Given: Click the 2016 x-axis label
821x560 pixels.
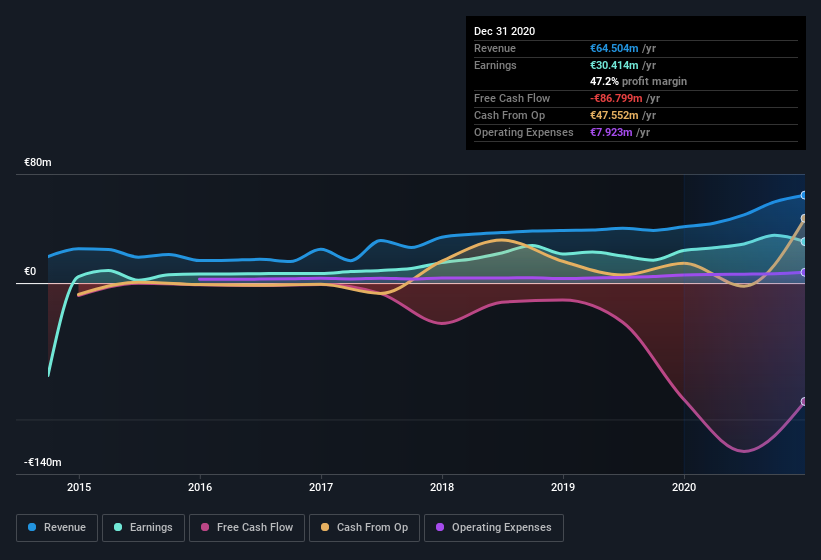Looking at the screenshot, I should coord(200,487).
